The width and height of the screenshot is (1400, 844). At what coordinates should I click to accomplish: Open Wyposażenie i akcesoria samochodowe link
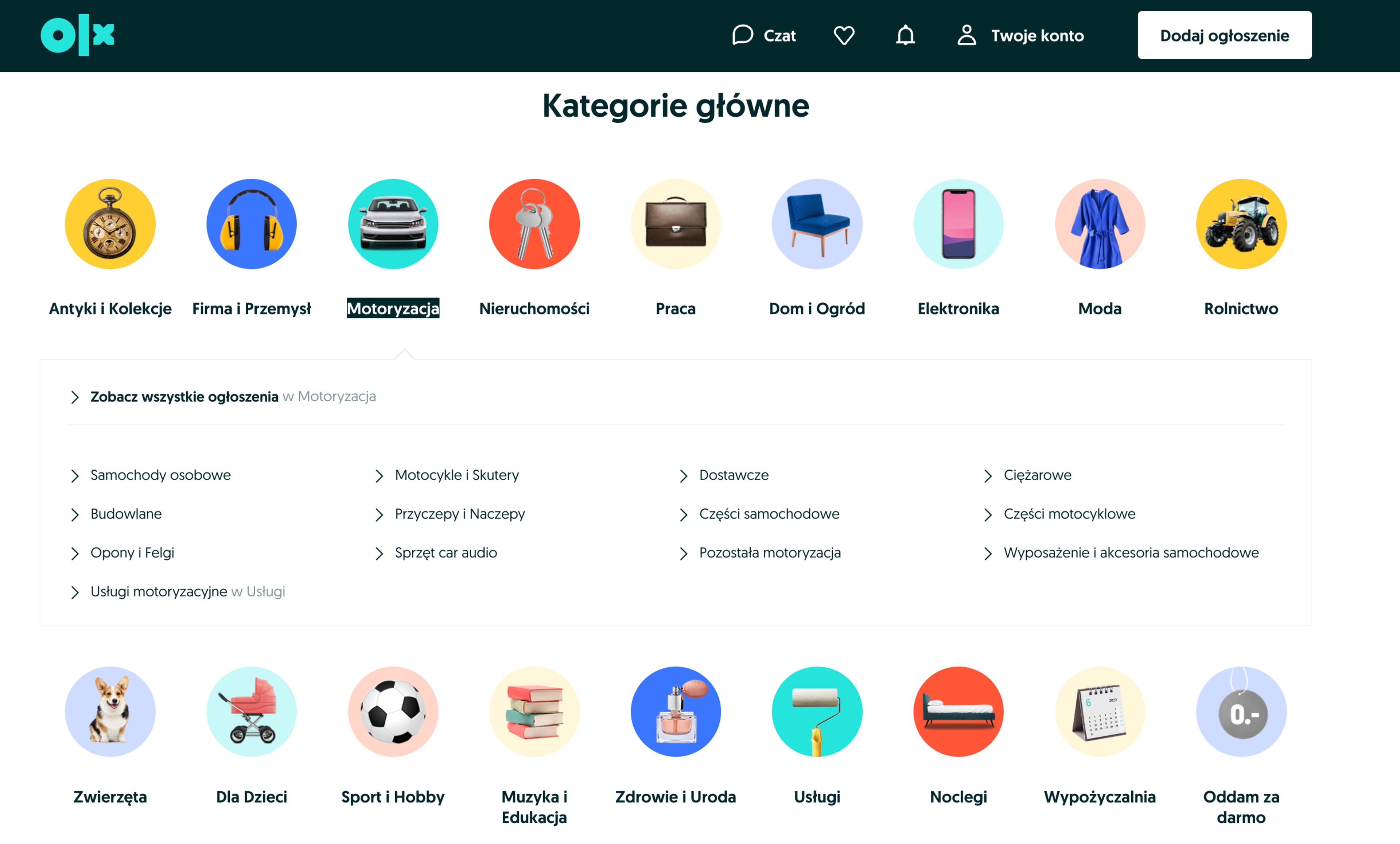(x=1131, y=553)
